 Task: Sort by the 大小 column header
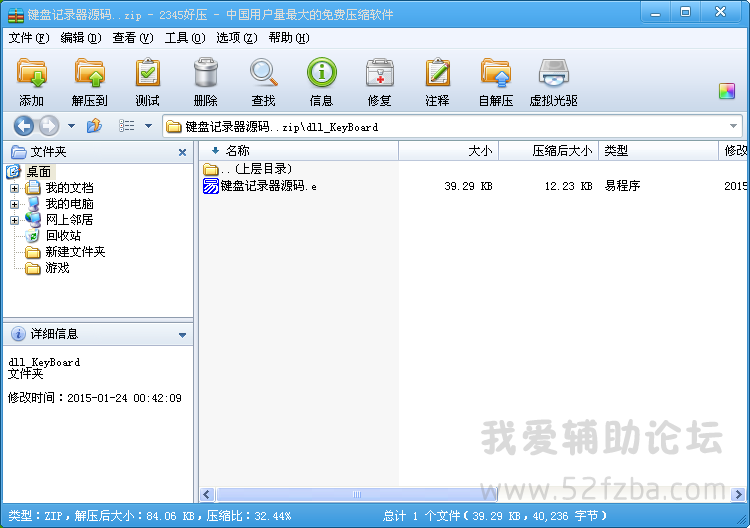point(449,151)
